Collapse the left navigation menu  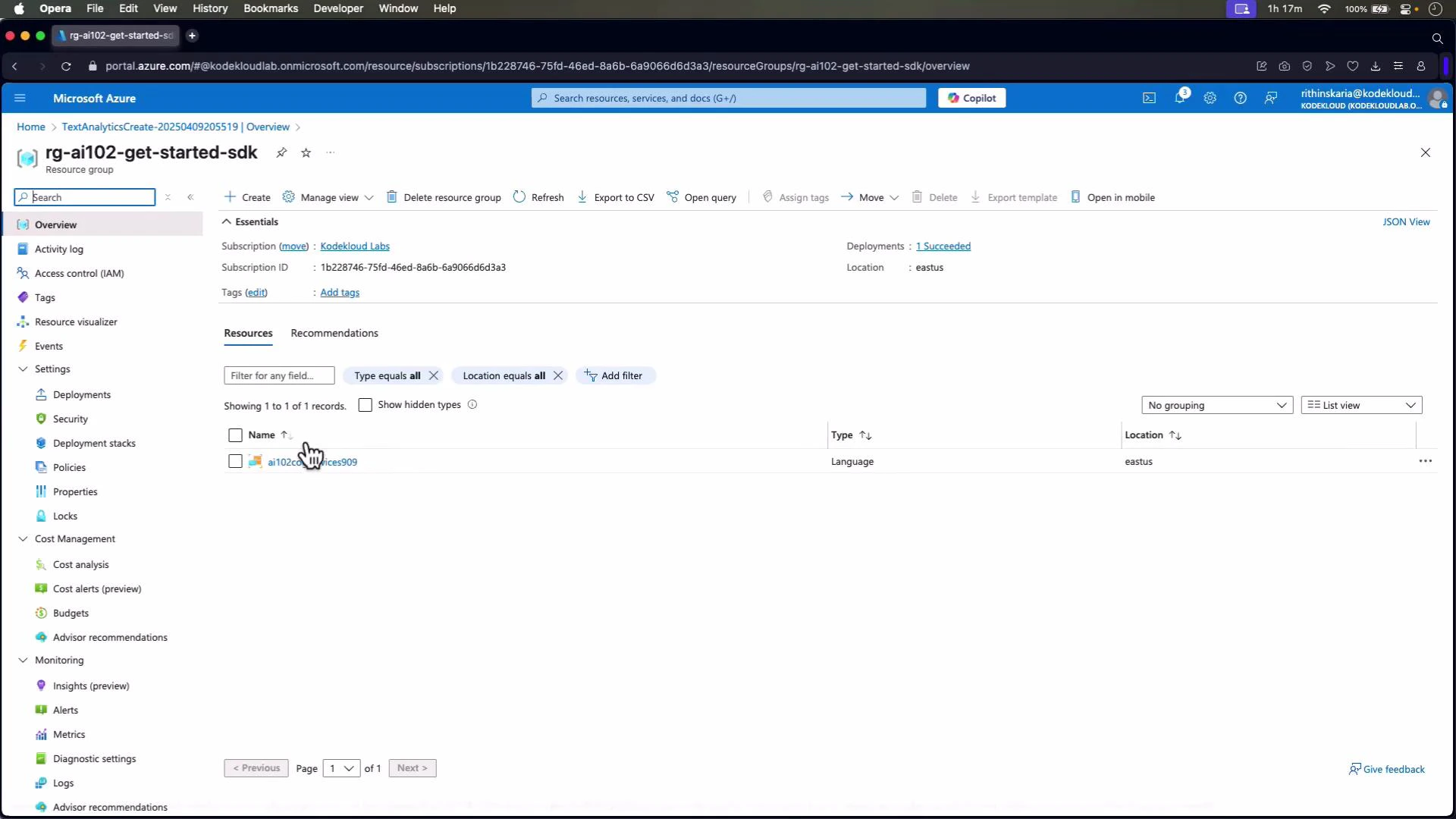pos(191,197)
